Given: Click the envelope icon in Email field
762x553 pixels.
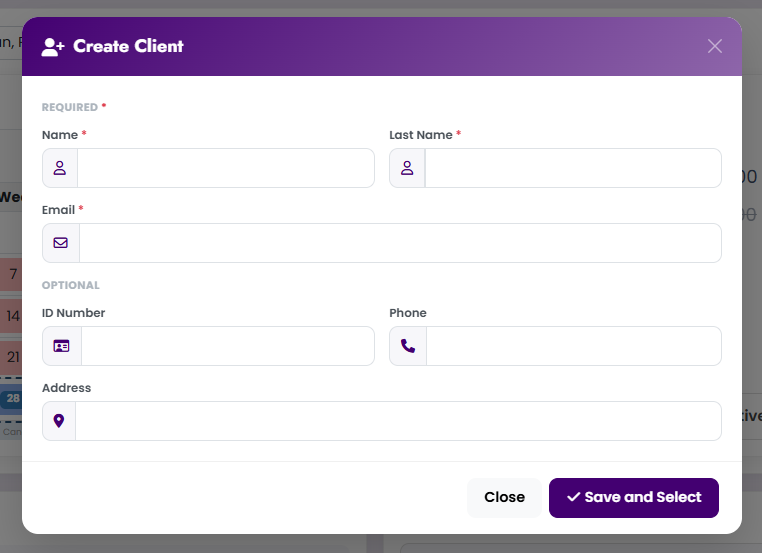Looking at the screenshot, I should 61,243.
